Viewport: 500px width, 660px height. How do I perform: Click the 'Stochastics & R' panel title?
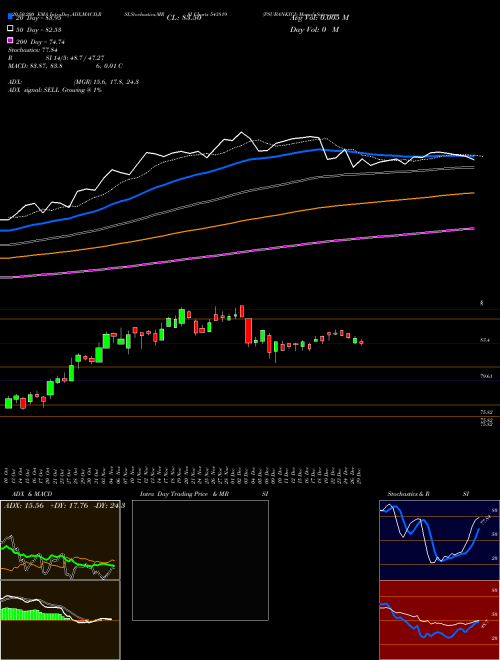pyautogui.click(x=408, y=494)
